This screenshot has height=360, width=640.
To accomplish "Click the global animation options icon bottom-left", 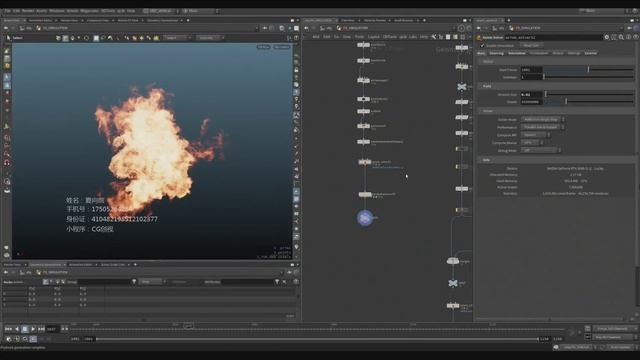I will 9,339.
